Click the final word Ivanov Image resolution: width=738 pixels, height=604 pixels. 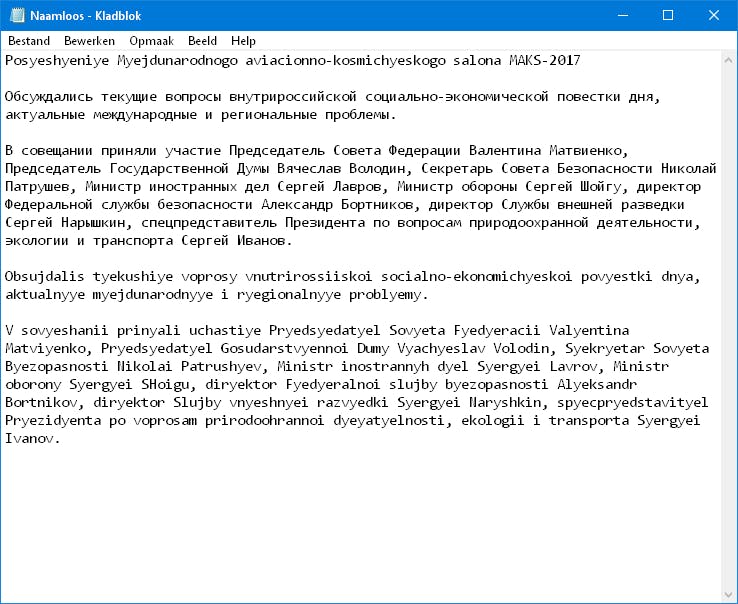click(29, 438)
